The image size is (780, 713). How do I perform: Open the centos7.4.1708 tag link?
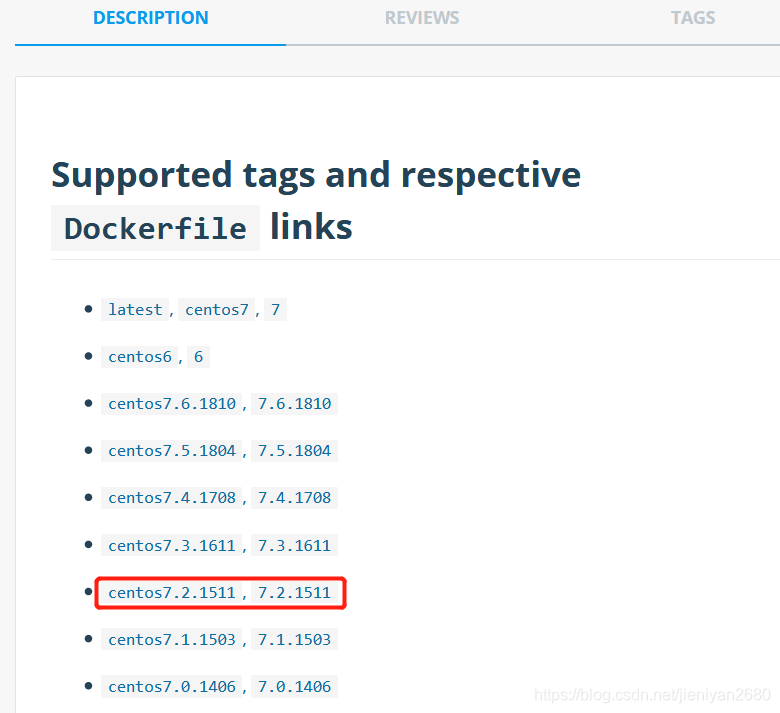pos(172,498)
